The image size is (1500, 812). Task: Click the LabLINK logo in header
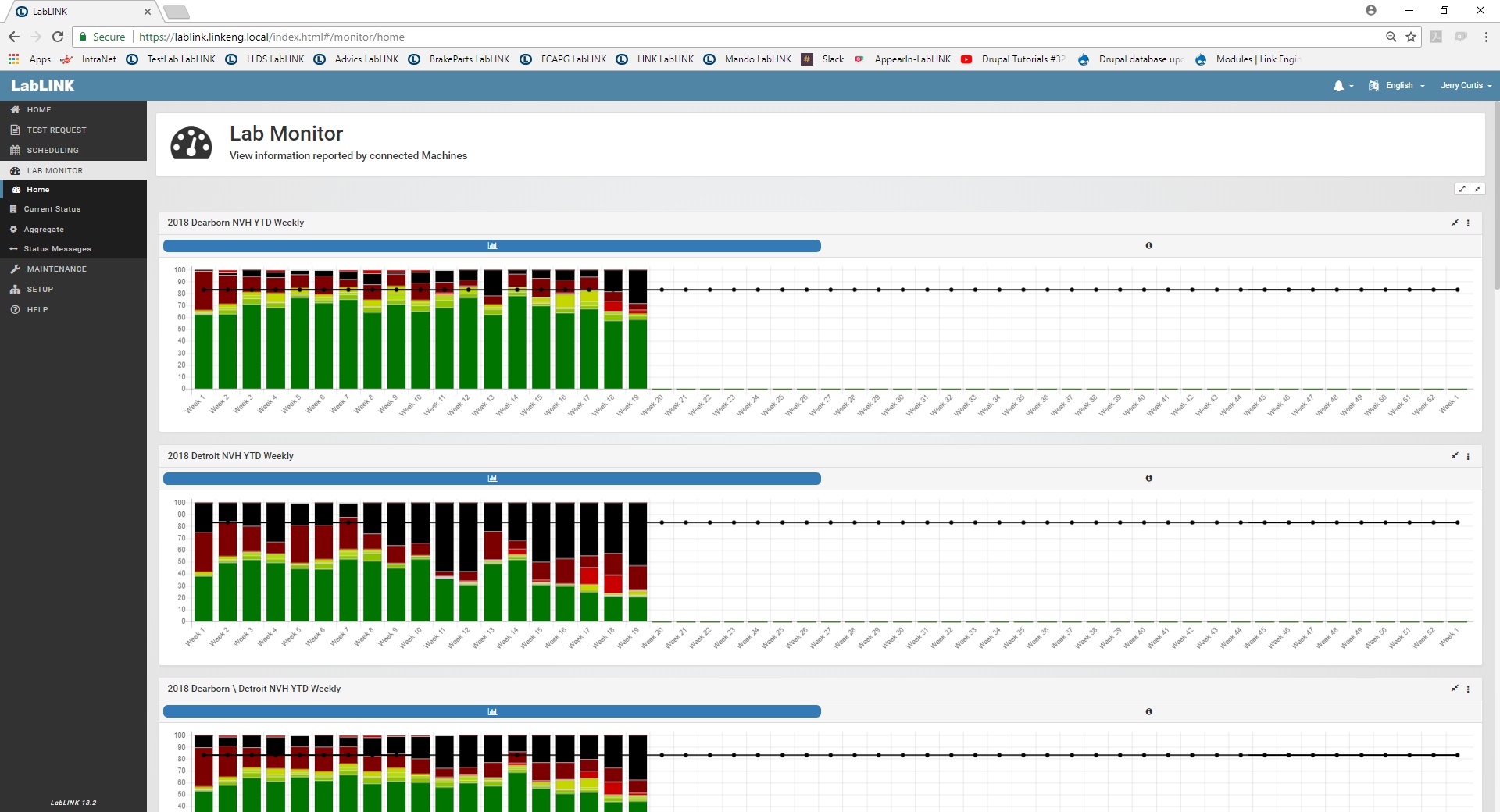(43, 86)
